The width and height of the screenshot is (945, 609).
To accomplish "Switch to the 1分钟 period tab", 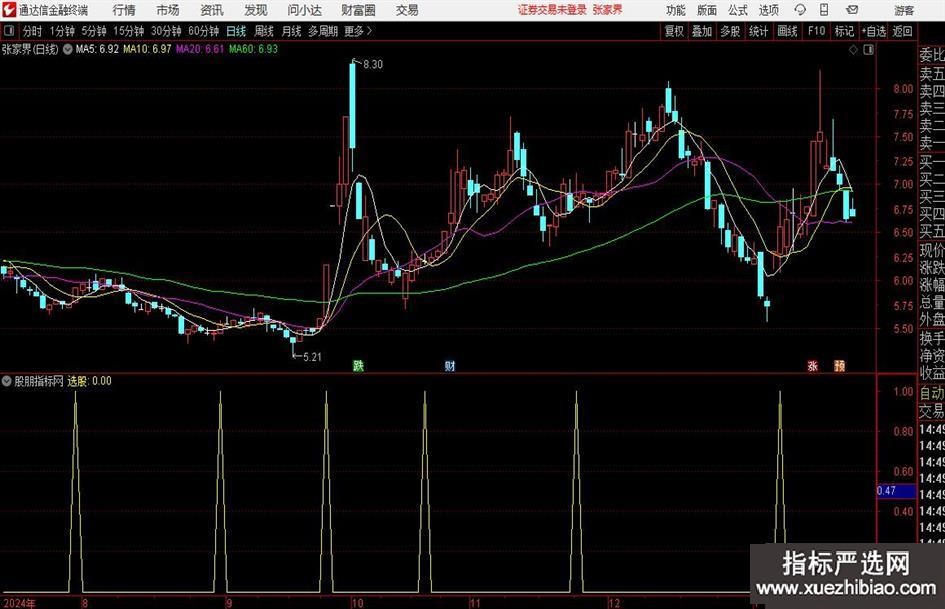I will [x=61, y=31].
